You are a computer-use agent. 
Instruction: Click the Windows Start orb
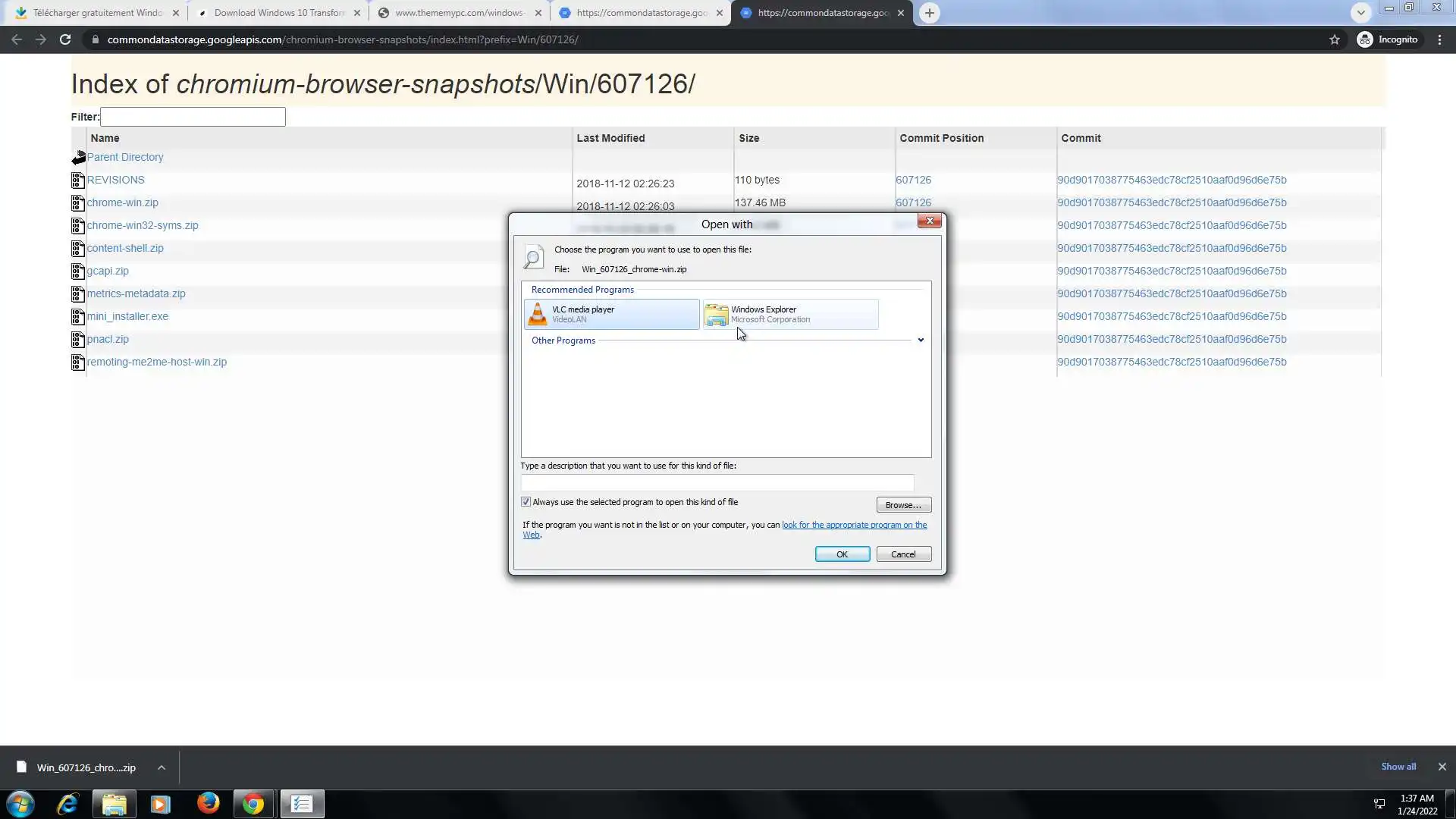coord(20,803)
